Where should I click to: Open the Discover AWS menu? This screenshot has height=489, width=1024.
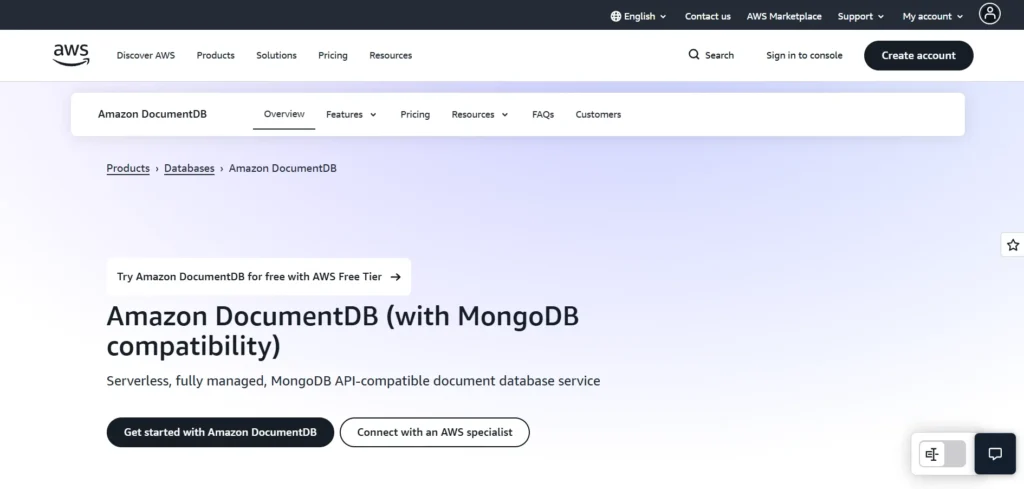tap(146, 55)
